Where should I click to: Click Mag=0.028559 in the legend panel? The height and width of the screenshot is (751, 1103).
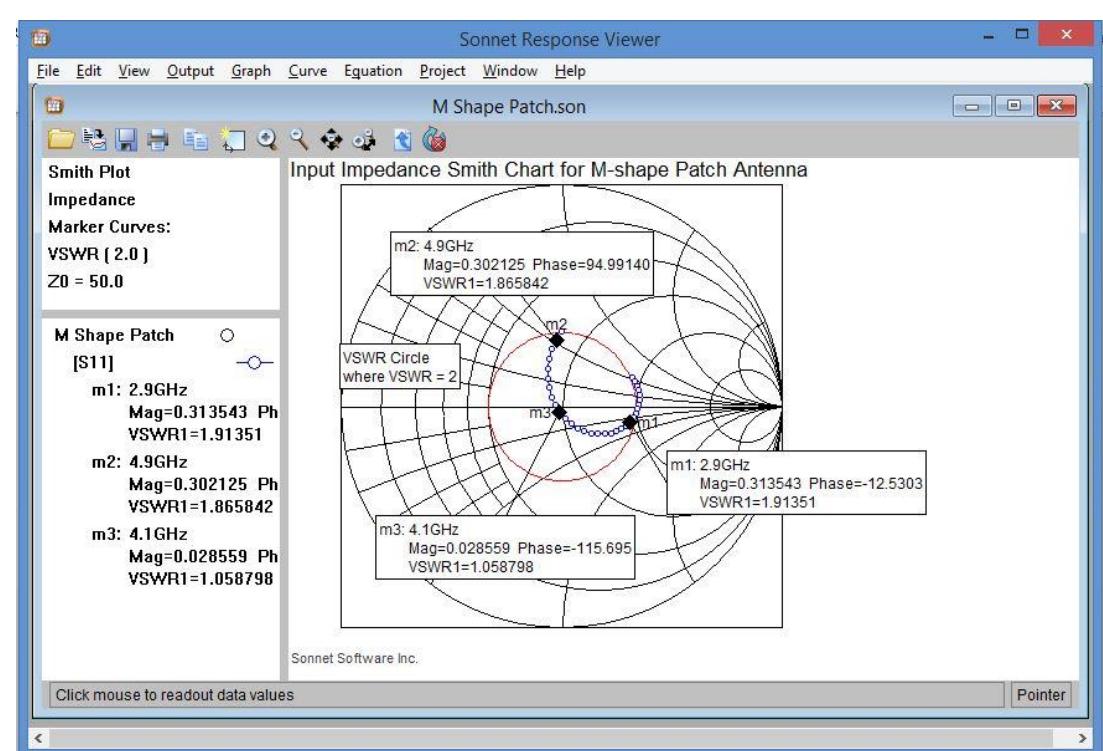tap(188, 557)
